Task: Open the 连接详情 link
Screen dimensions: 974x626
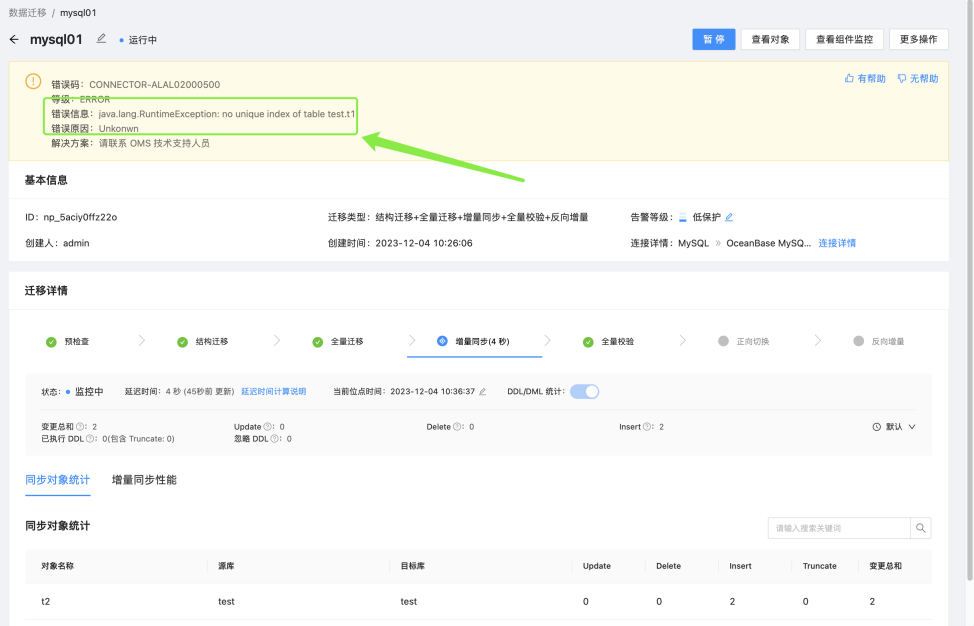Action: click(837, 243)
